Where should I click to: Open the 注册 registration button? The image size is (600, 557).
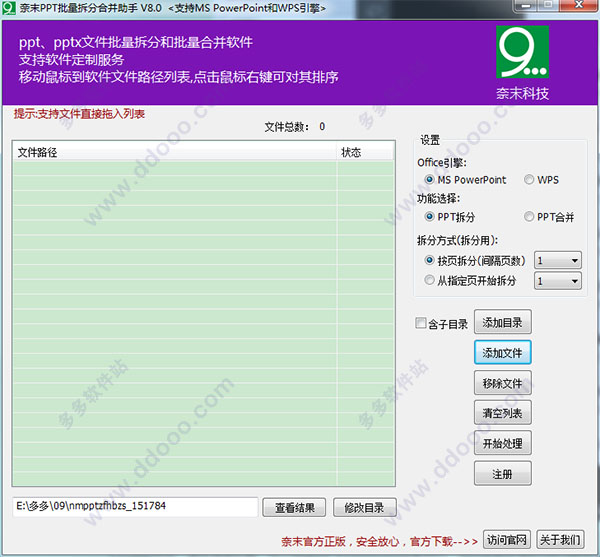pos(502,474)
